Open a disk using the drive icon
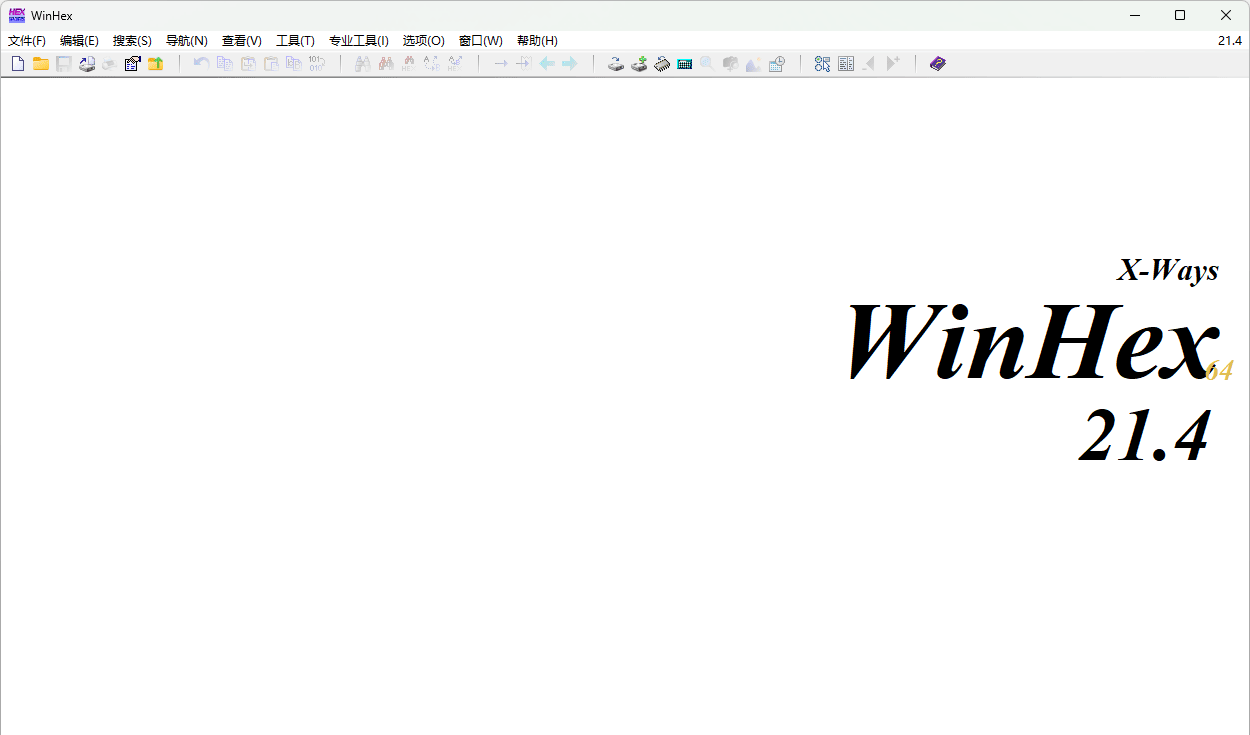Viewport: 1250px width, 735px height. [x=616, y=64]
